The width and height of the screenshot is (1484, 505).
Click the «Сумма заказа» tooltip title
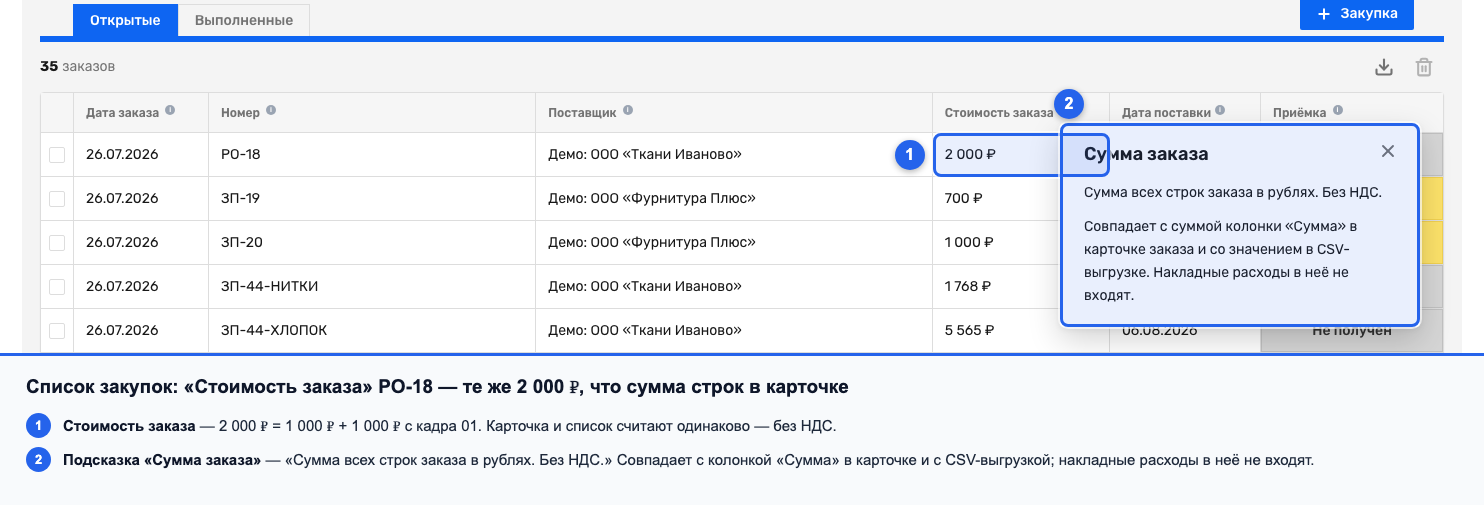[x=1146, y=154]
